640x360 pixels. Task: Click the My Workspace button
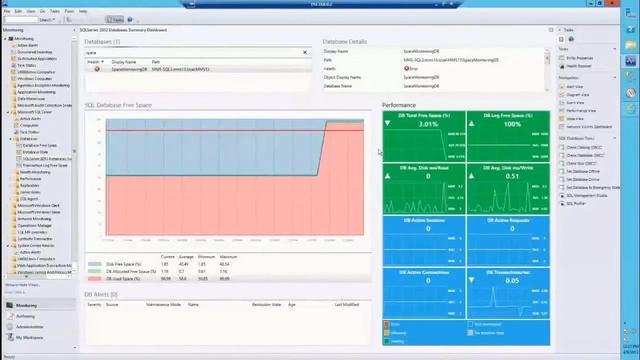[40, 338]
